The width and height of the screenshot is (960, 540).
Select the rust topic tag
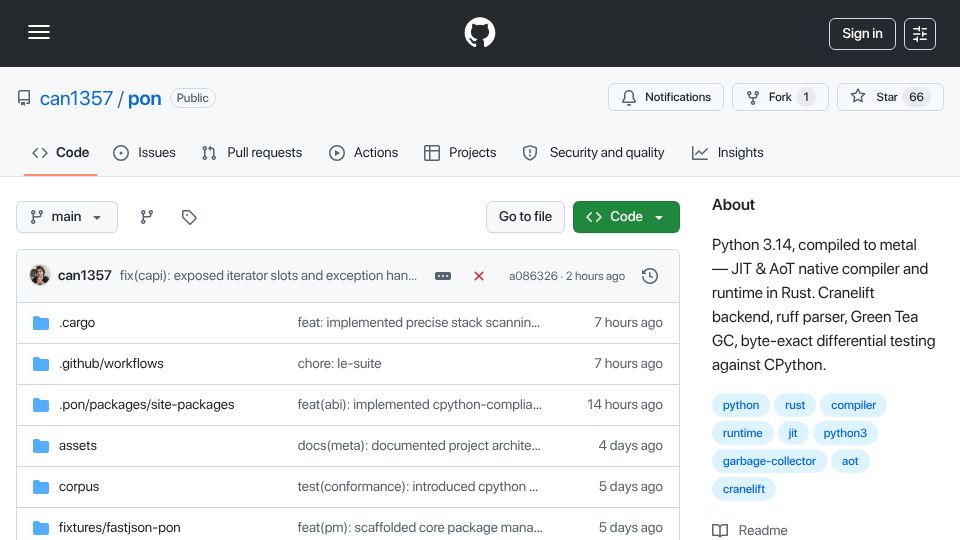click(x=795, y=405)
